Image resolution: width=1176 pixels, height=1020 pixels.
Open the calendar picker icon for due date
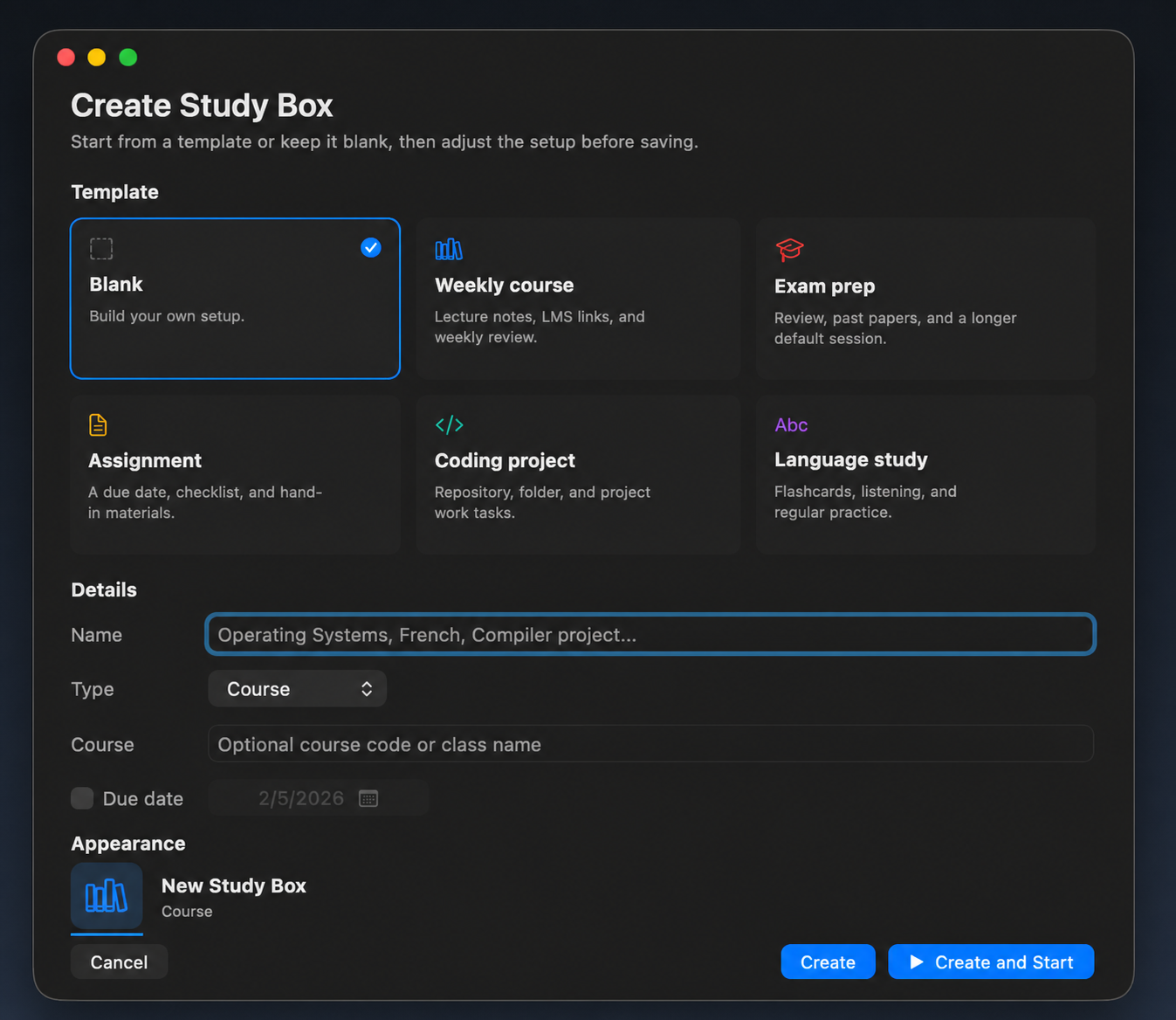(x=368, y=799)
